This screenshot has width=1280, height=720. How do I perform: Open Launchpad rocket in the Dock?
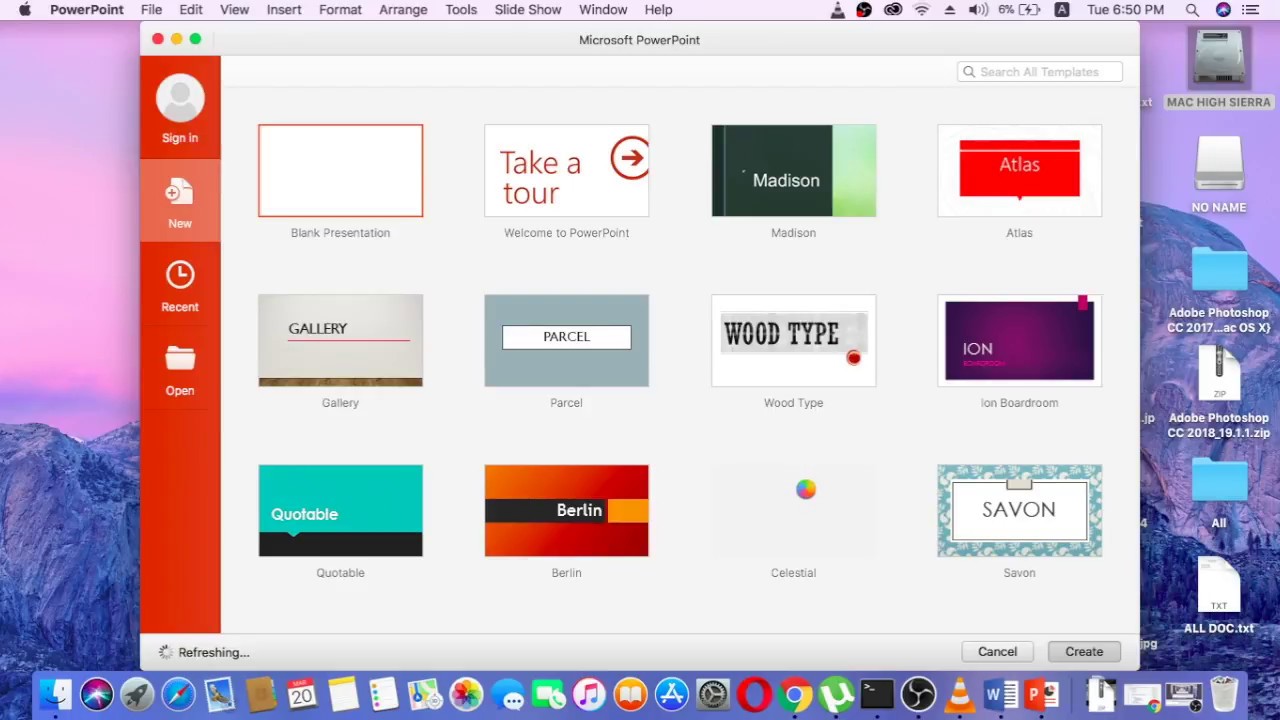[x=138, y=694]
